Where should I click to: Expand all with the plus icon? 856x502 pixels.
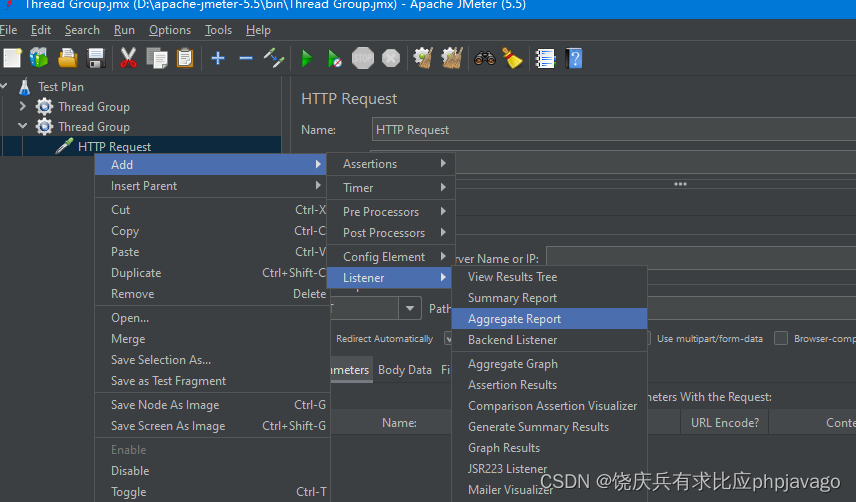point(218,58)
